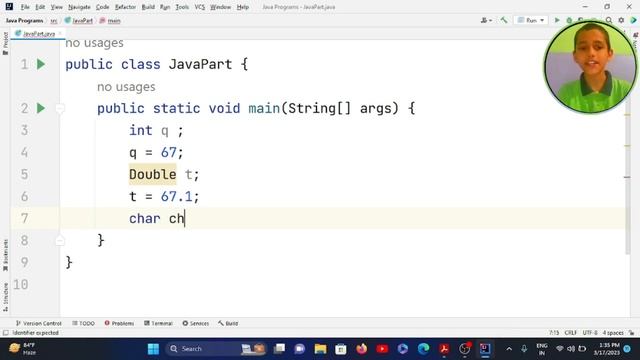The height and width of the screenshot is (360, 640).
Task: Open Microsoft Store from taskbar
Action: click(x=341, y=349)
